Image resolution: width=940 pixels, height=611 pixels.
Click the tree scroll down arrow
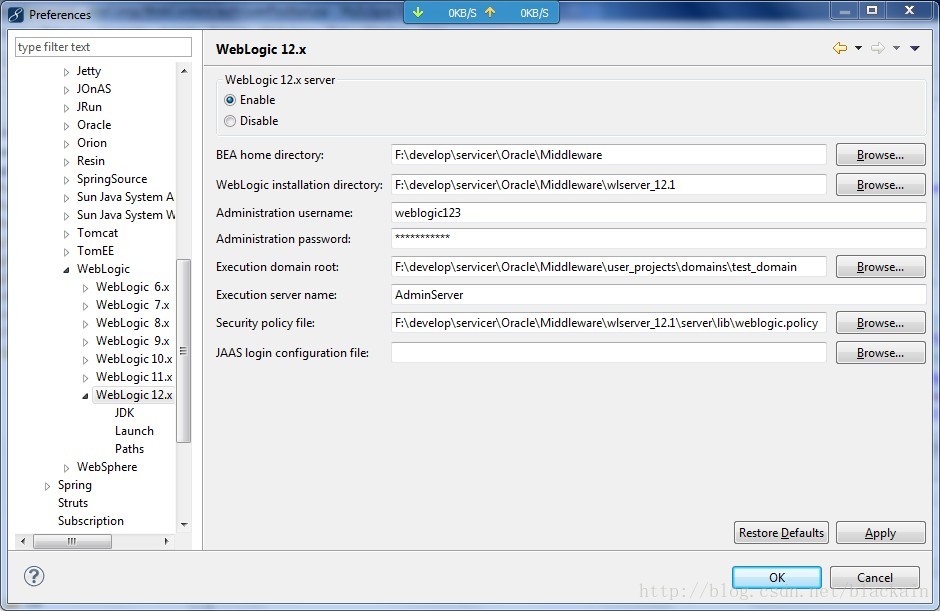(184, 525)
